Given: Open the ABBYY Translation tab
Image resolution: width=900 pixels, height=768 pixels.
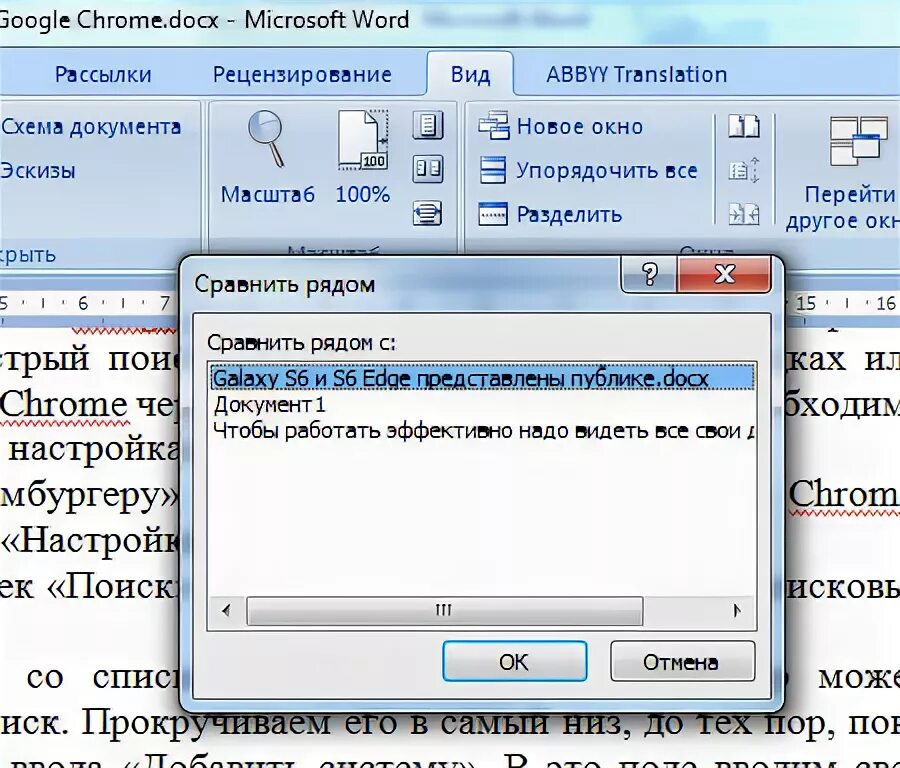Looking at the screenshot, I should 637,75.
